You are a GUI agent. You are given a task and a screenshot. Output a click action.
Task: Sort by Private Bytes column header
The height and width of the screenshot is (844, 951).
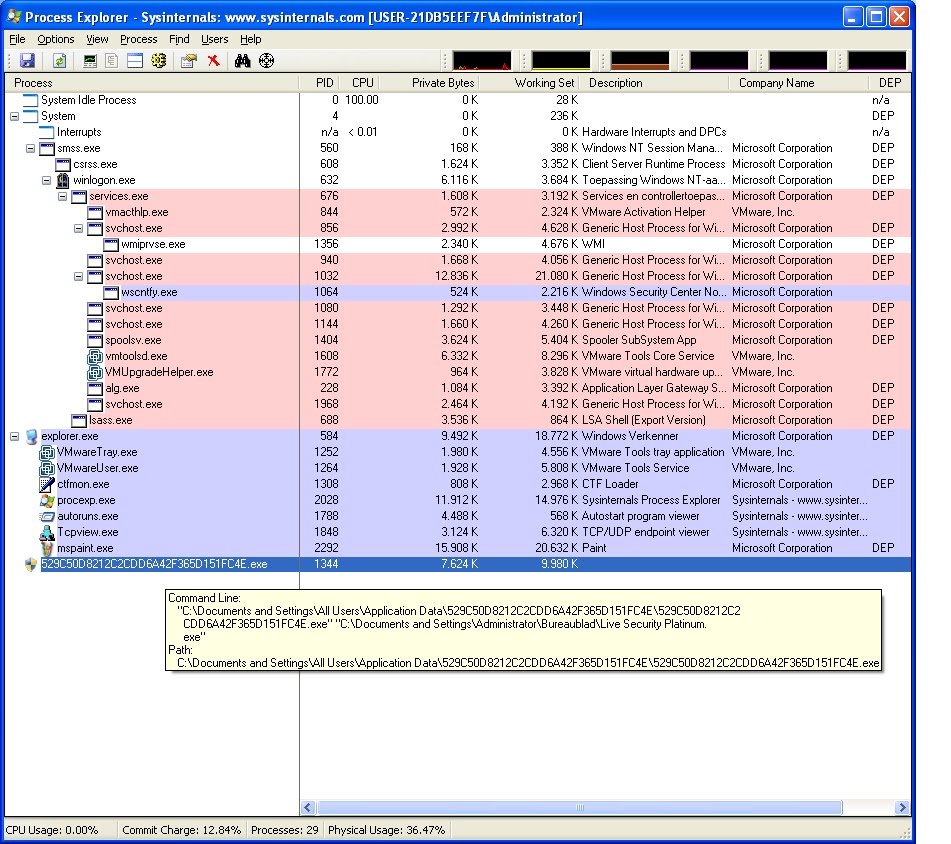tap(431, 83)
